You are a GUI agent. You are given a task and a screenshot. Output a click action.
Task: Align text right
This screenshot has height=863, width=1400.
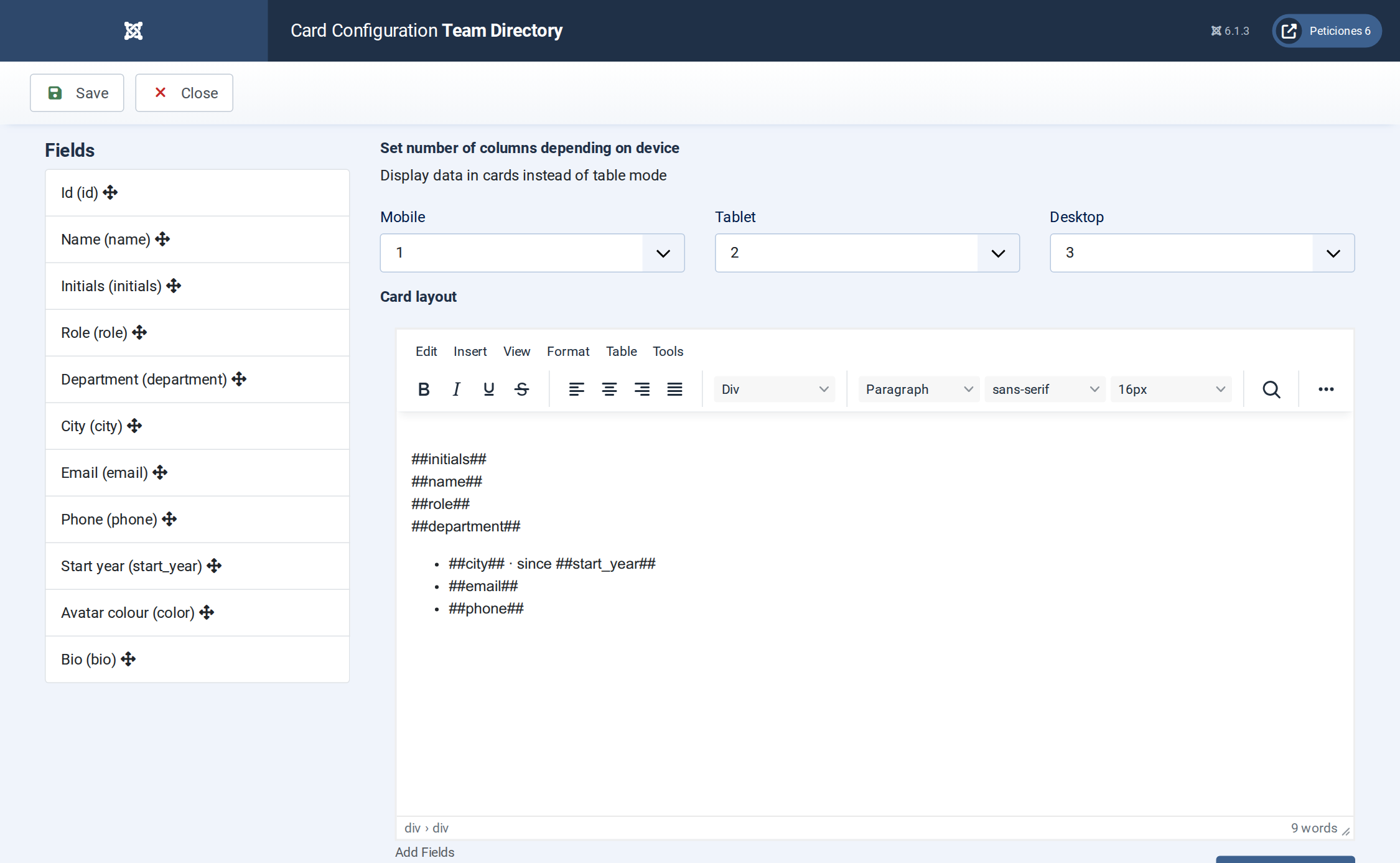pyautogui.click(x=642, y=390)
